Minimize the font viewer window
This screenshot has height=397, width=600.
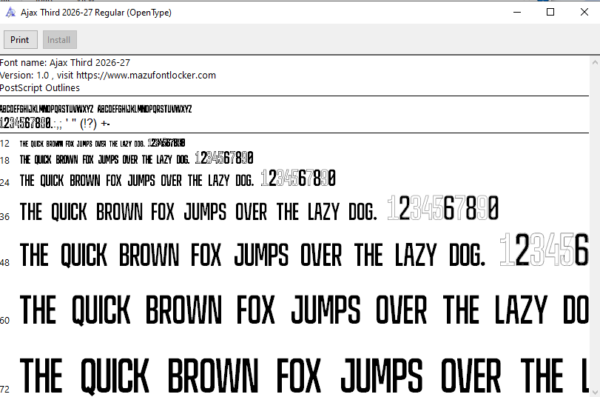tap(517, 12)
